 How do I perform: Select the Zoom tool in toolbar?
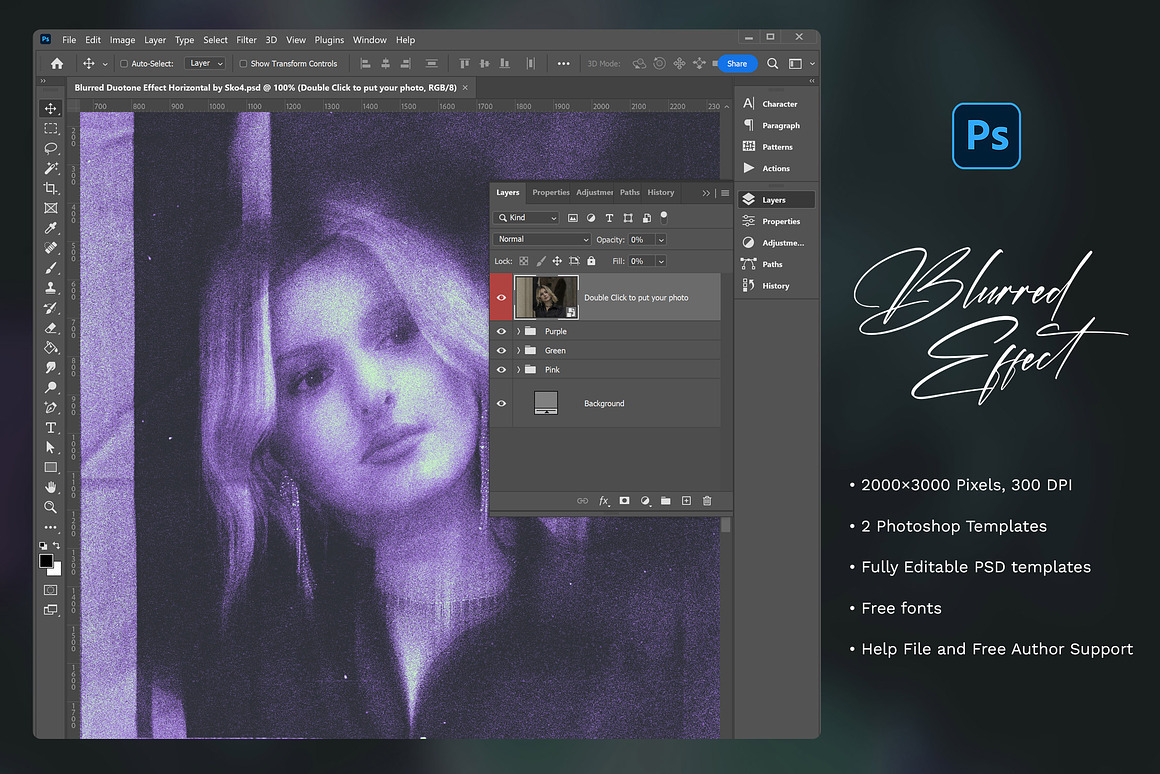50,507
